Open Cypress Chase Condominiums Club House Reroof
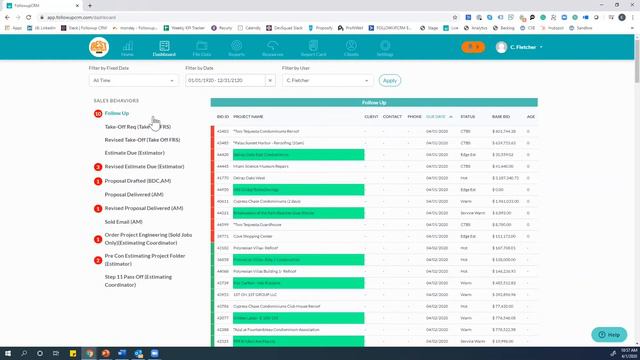Image resolution: width=640 pixels, height=360 pixels. [x=374, y=306]
